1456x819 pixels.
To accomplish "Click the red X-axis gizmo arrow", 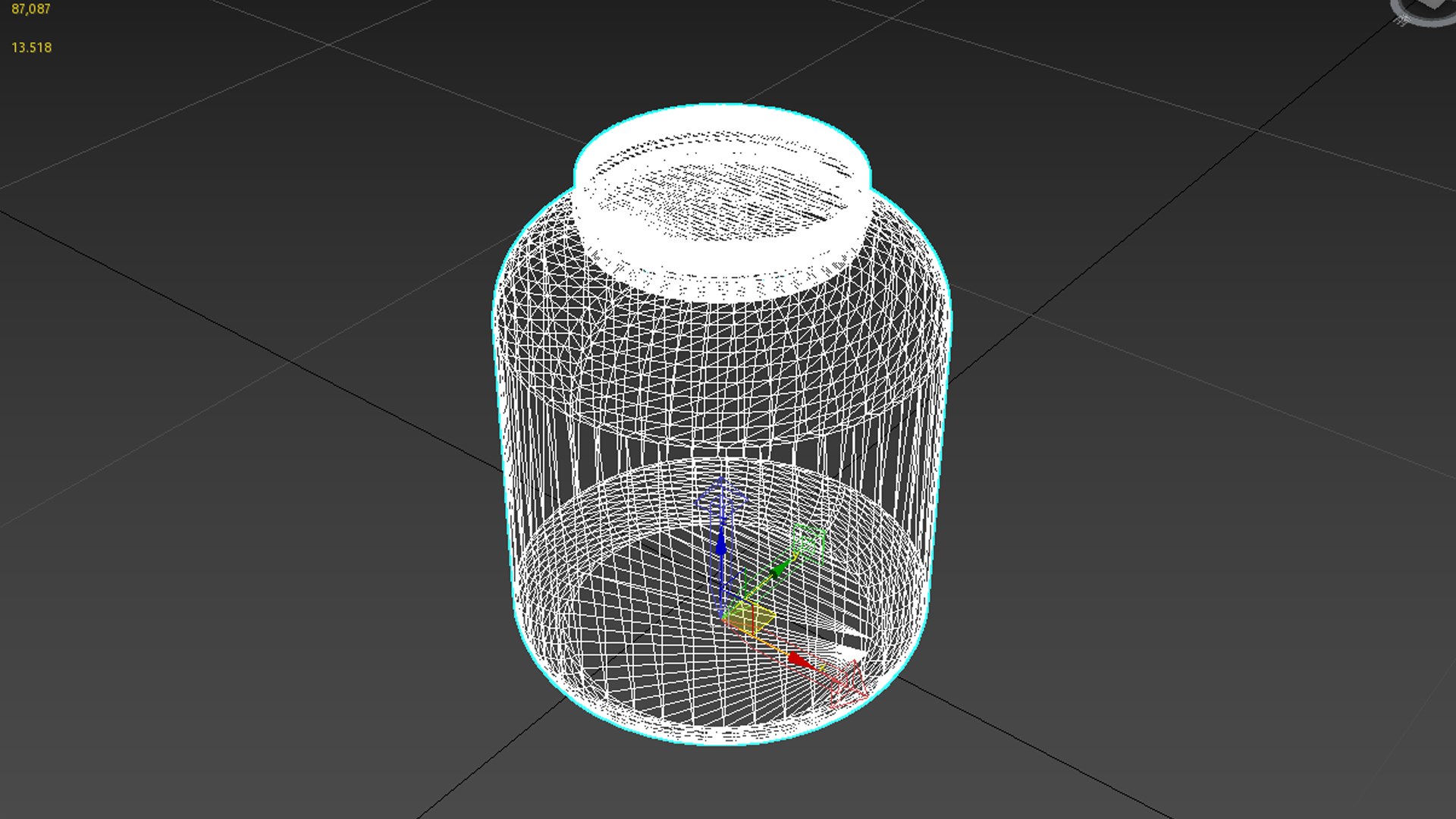I will pos(802,661).
